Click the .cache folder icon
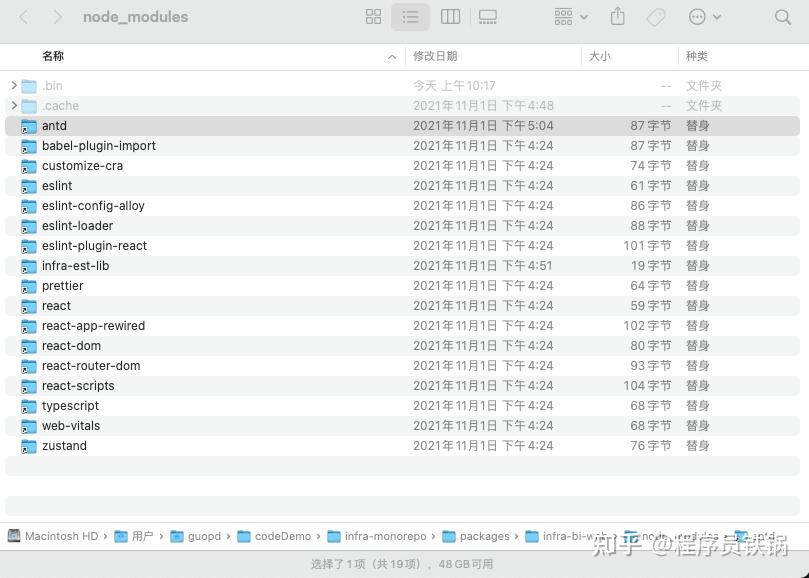The image size is (809, 578). (29, 106)
